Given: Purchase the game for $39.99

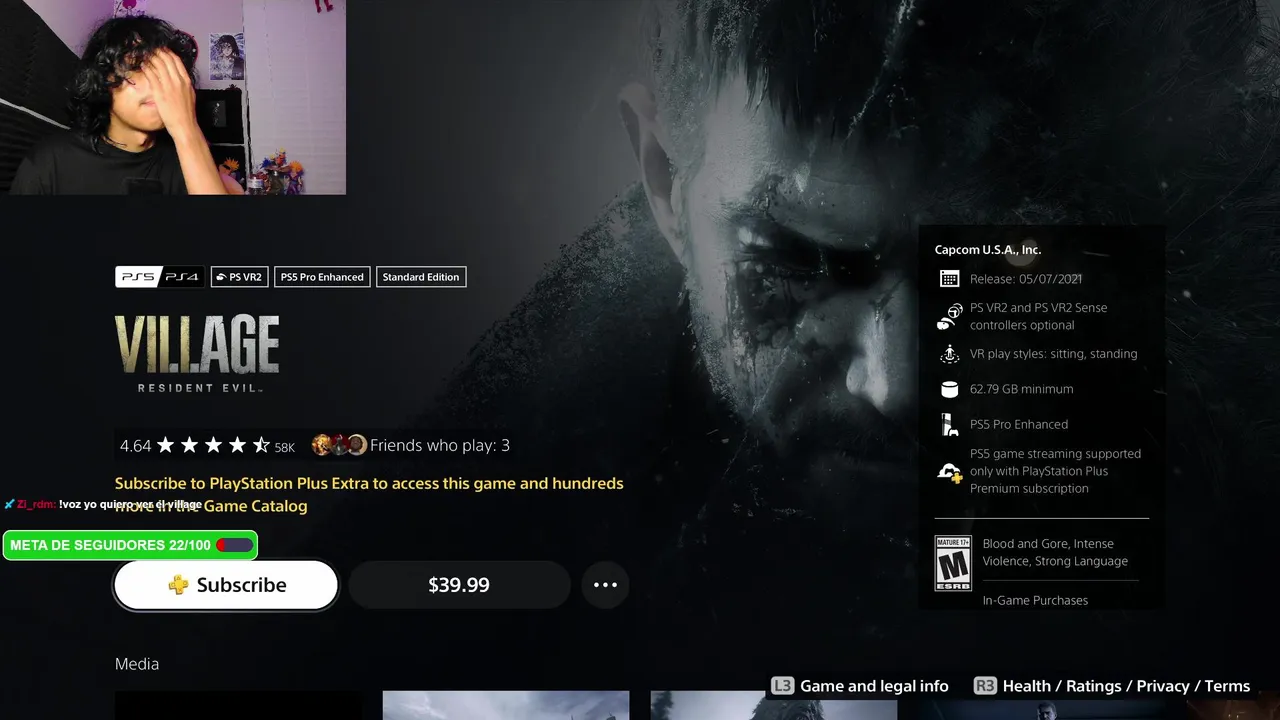Looking at the screenshot, I should click(x=459, y=585).
